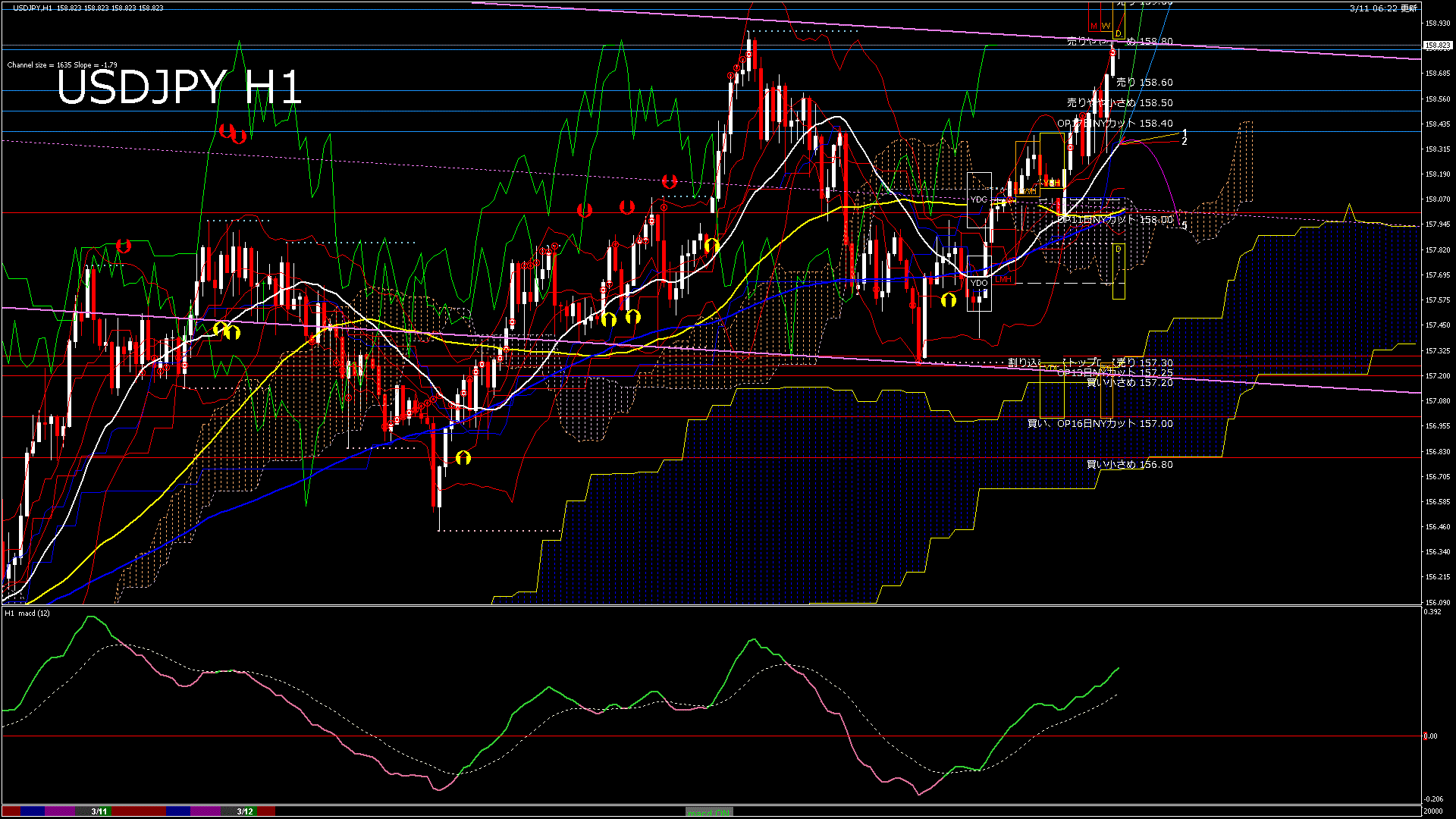
Task: Click the red M pivot box
Action: click(1094, 27)
